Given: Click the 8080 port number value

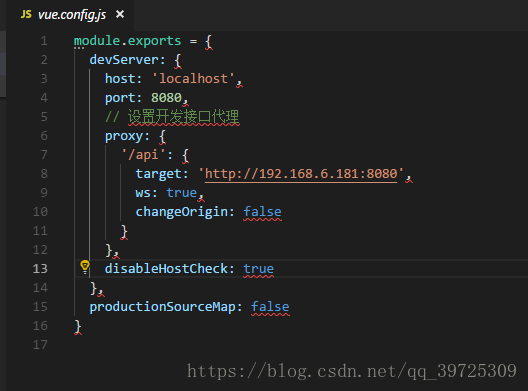Looking at the screenshot, I should 166,98.
